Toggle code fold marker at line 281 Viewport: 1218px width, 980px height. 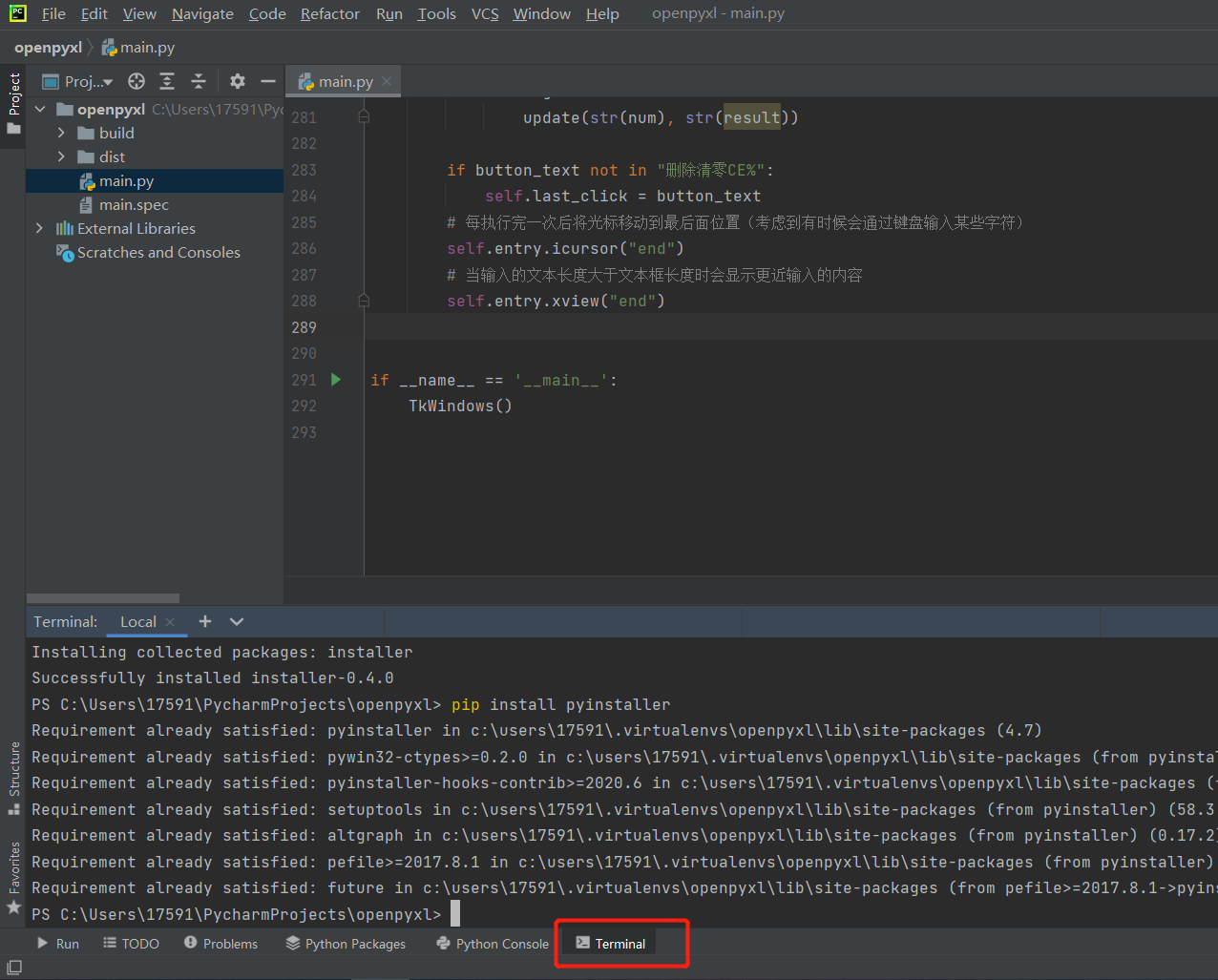click(x=364, y=116)
